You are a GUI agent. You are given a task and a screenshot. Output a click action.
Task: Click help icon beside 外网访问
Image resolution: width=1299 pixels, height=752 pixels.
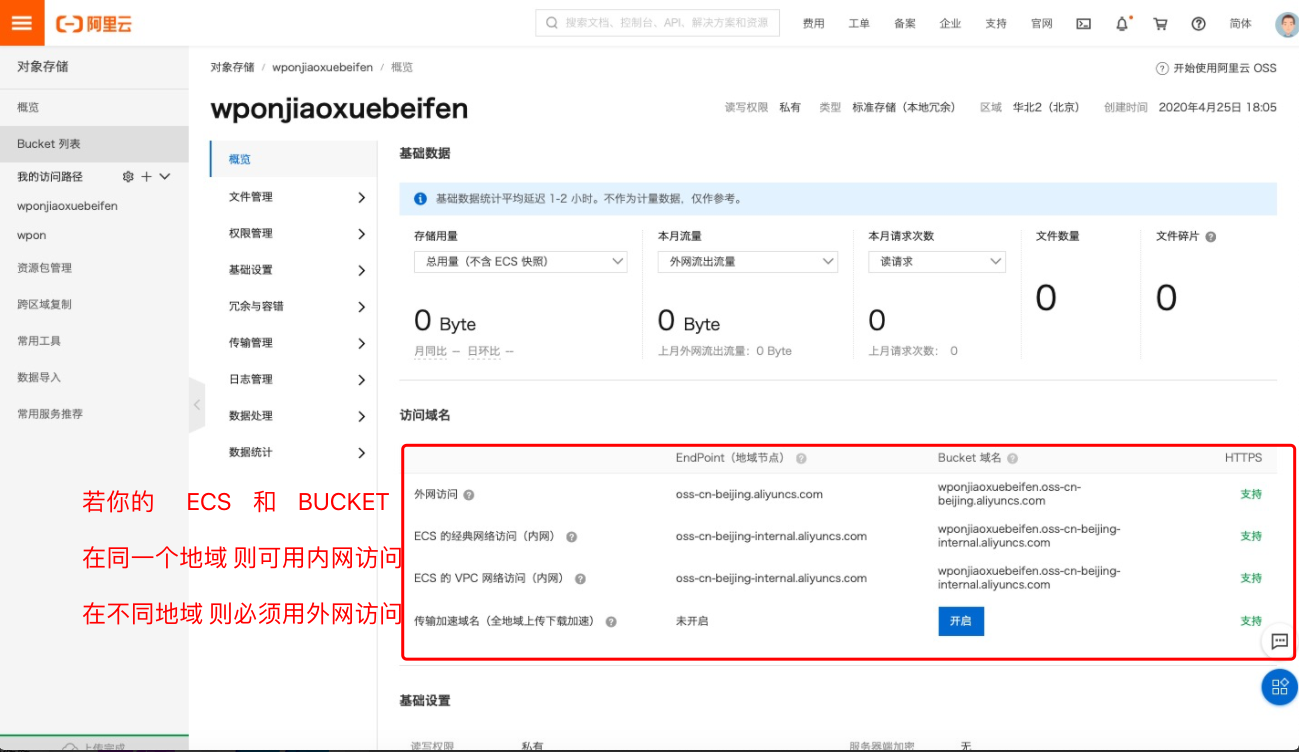(469, 495)
